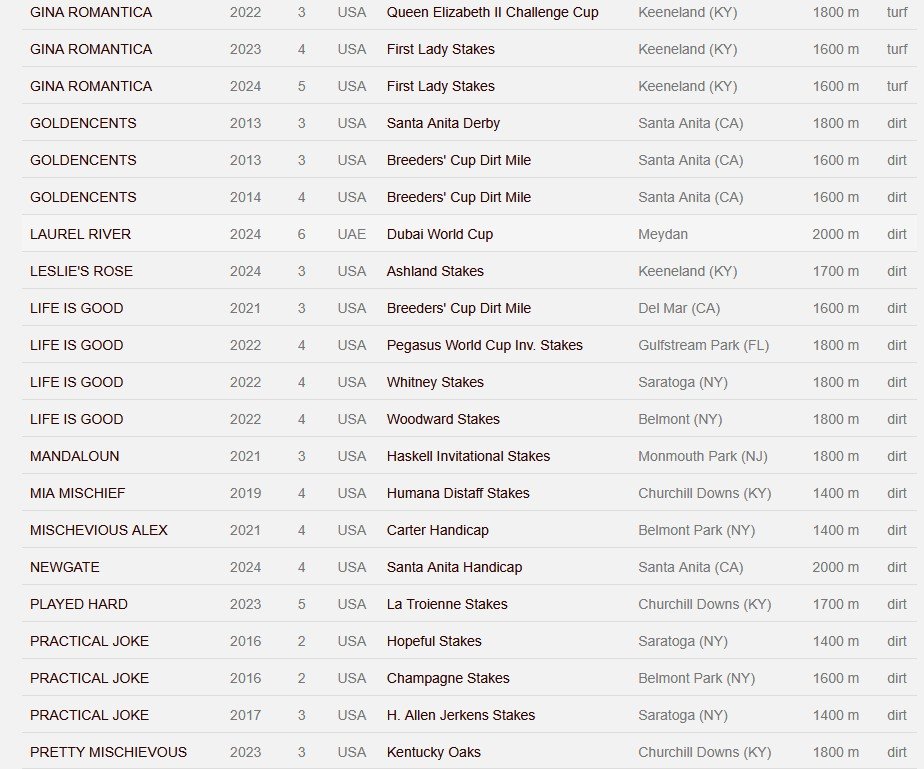Select Del Mar (CA) venue
This screenshot has width=924, height=769.
(679, 309)
